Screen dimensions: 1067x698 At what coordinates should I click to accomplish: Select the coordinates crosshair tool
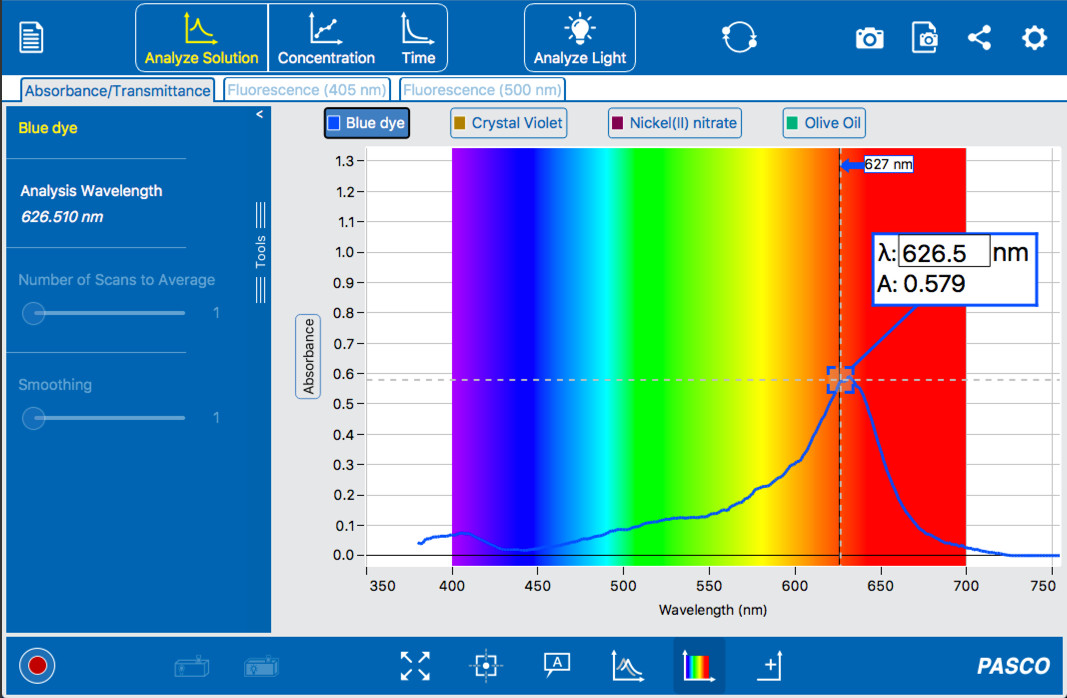(486, 665)
